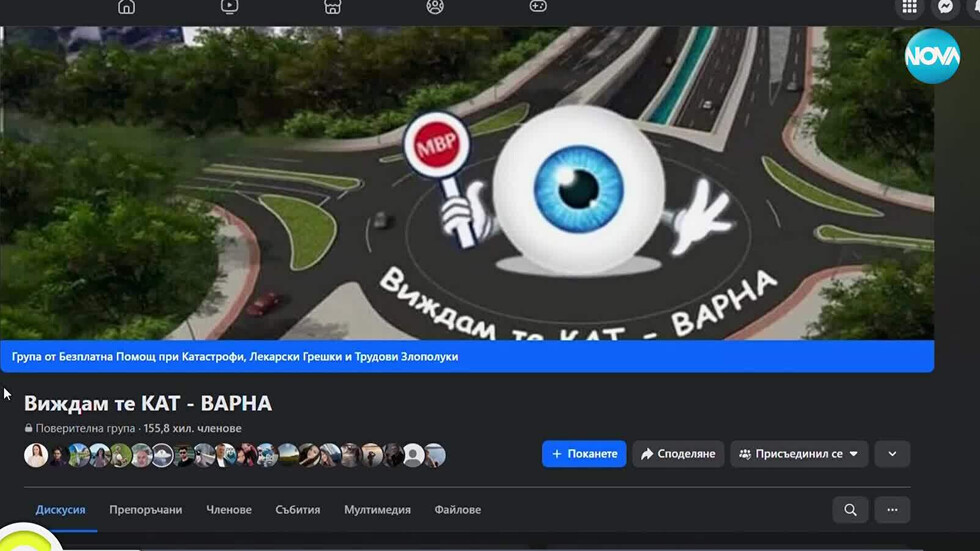Viewport: 980px width, 551px height.
Task: Switch to the Дискусия tab
Action: (x=60, y=510)
